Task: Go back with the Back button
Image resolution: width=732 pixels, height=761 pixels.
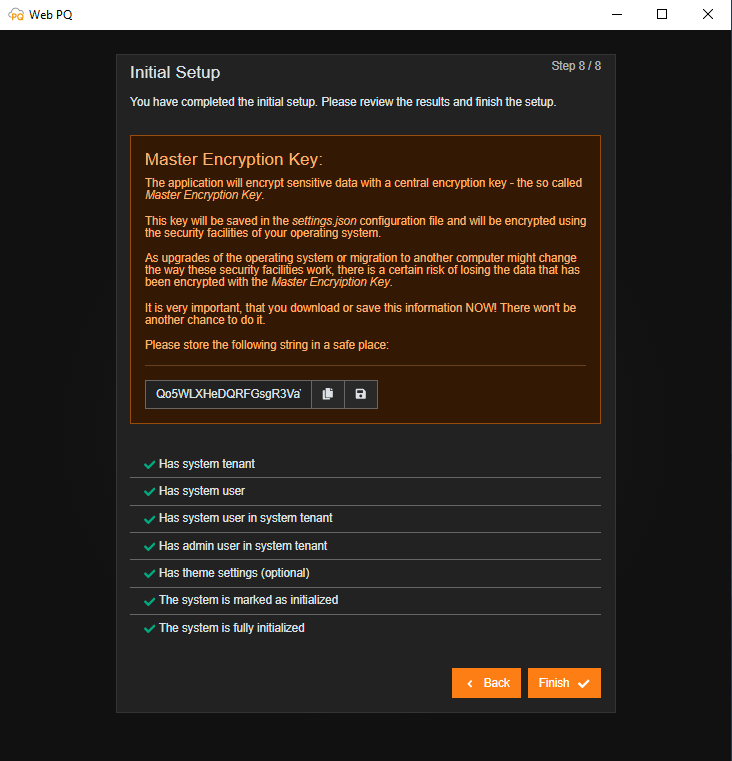Action: pyautogui.click(x=486, y=683)
